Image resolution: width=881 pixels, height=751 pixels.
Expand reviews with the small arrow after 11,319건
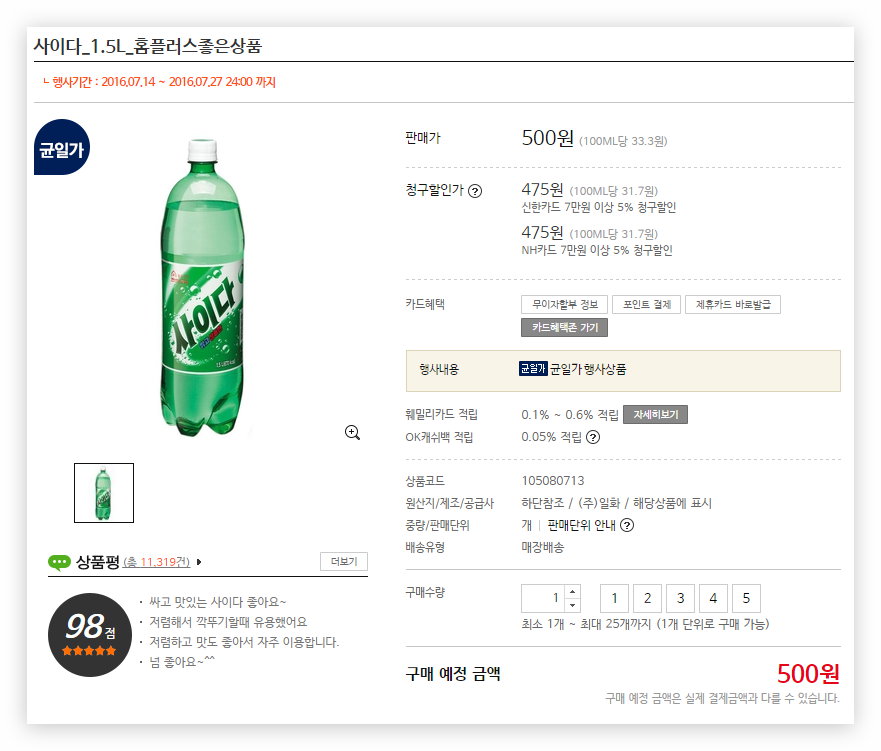pos(199,562)
